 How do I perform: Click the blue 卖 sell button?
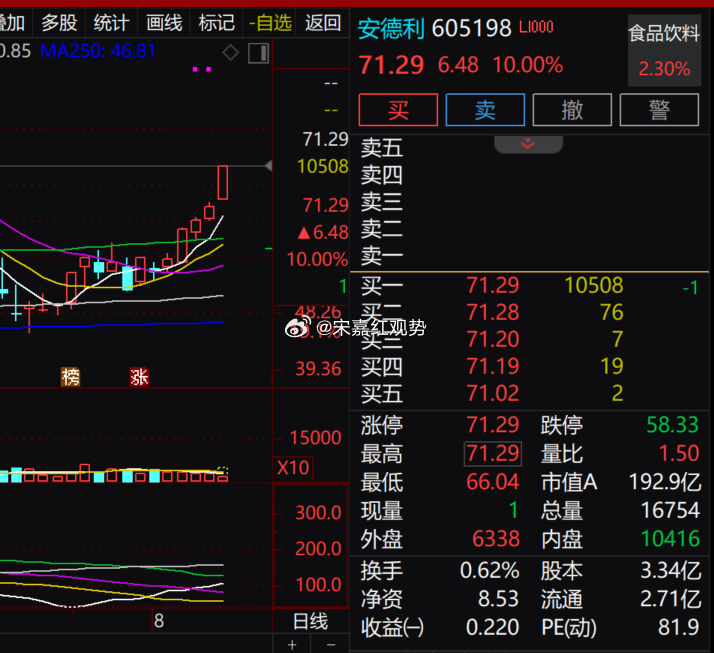[485, 110]
